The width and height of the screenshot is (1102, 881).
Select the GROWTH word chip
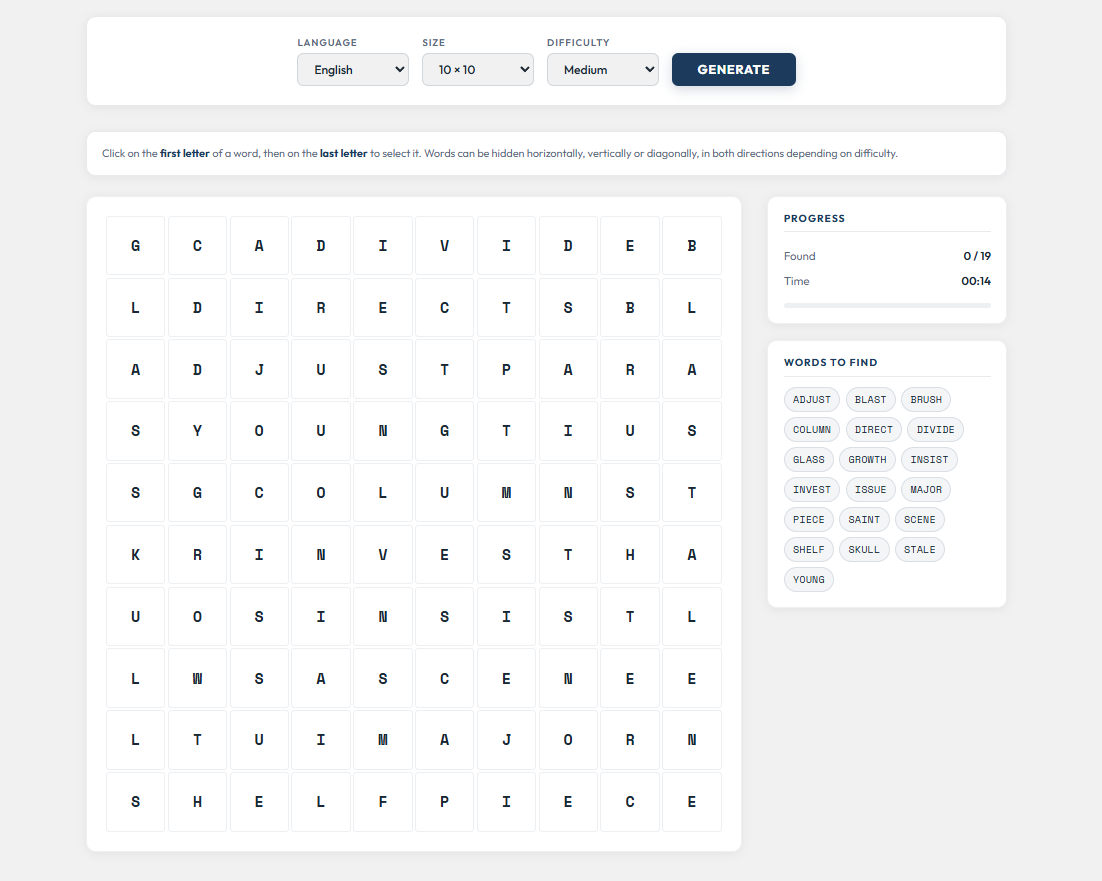867,460
